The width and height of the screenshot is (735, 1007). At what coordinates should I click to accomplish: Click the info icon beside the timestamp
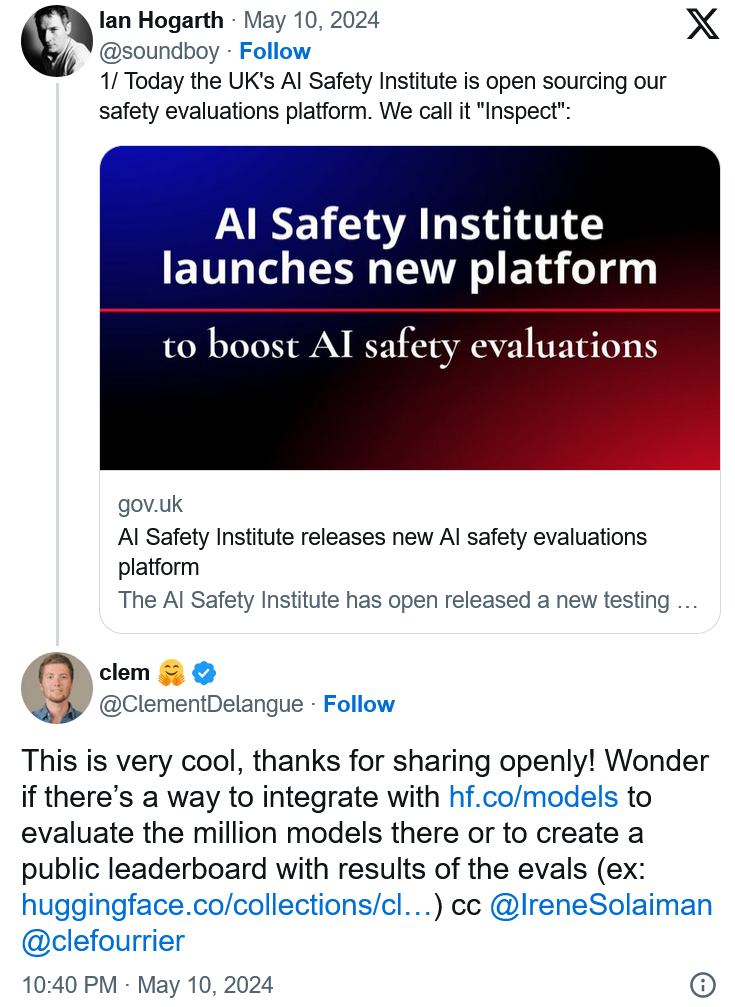tap(702, 984)
